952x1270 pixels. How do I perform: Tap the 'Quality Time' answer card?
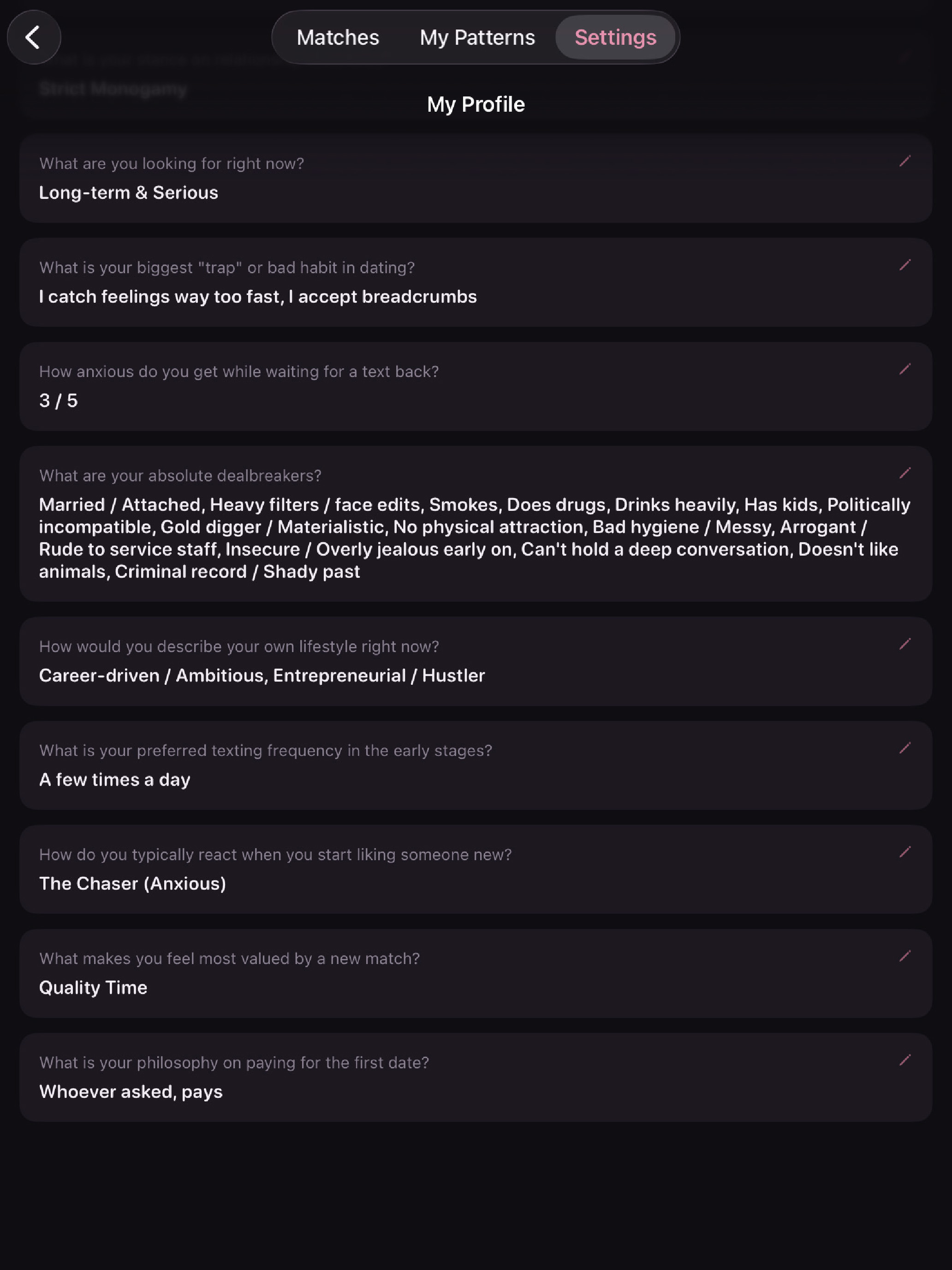(x=476, y=973)
